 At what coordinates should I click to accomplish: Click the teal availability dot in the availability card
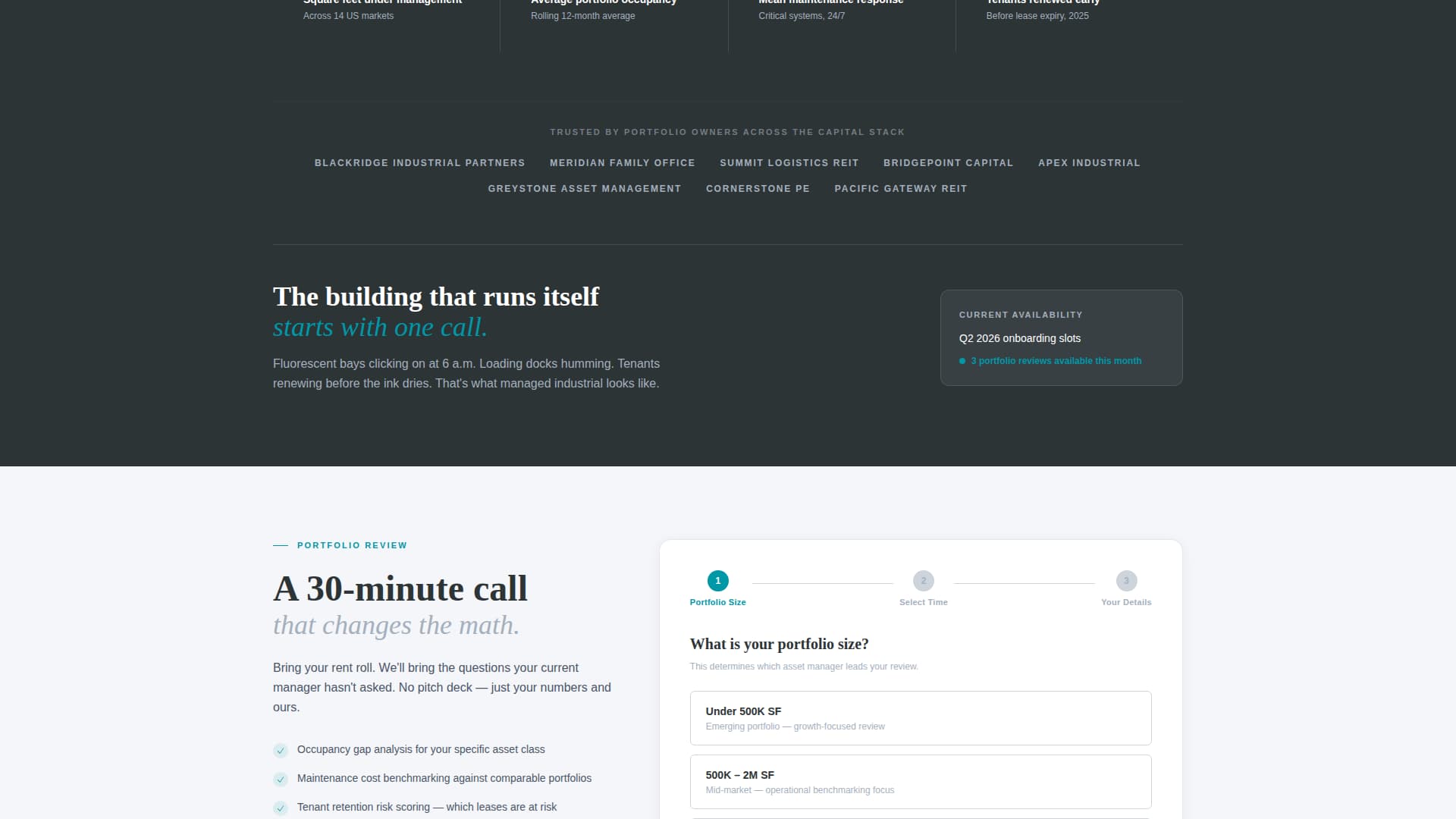[x=962, y=361]
